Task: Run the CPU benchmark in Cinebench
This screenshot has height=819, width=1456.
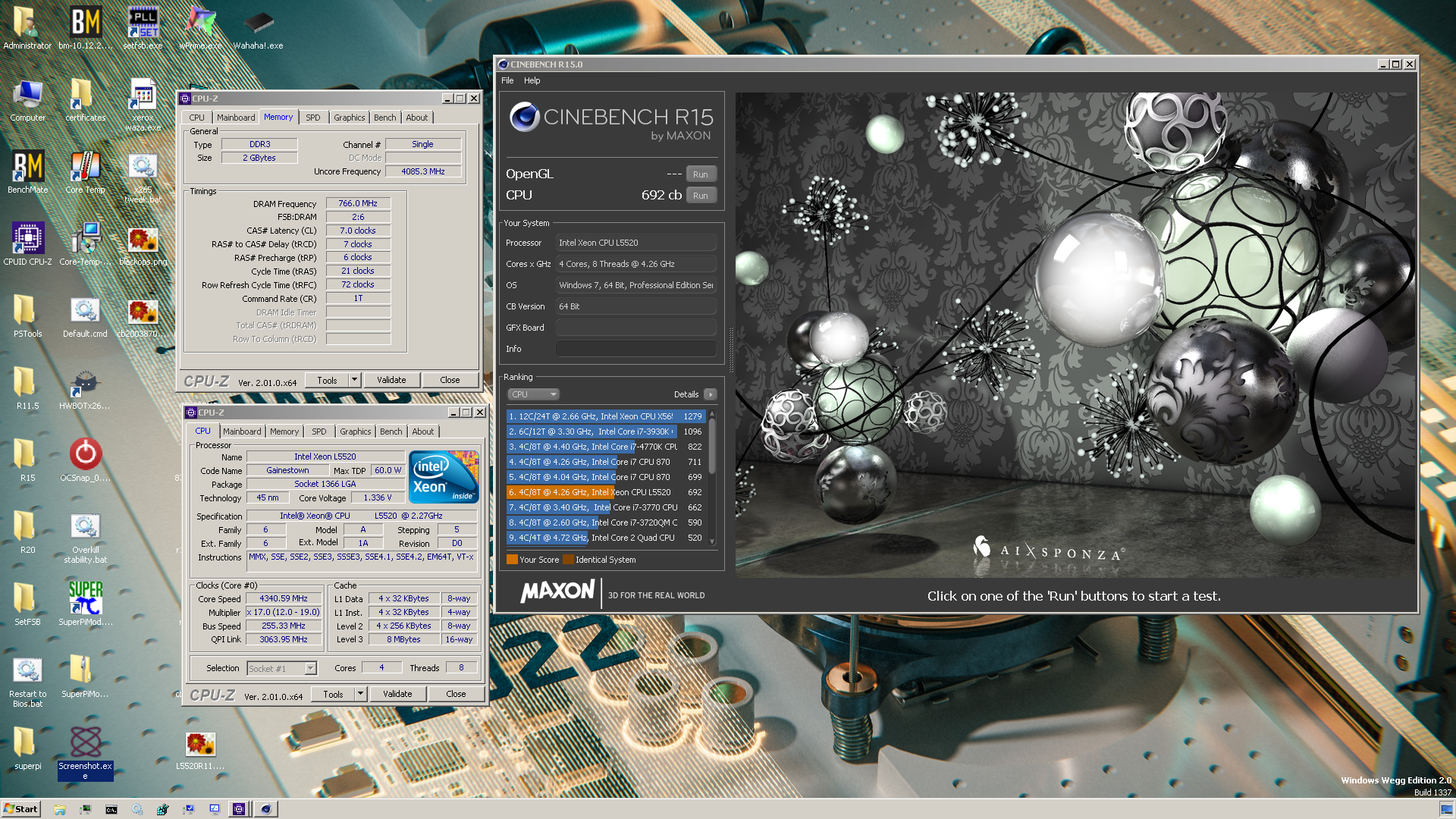Action: tap(701, 196)
